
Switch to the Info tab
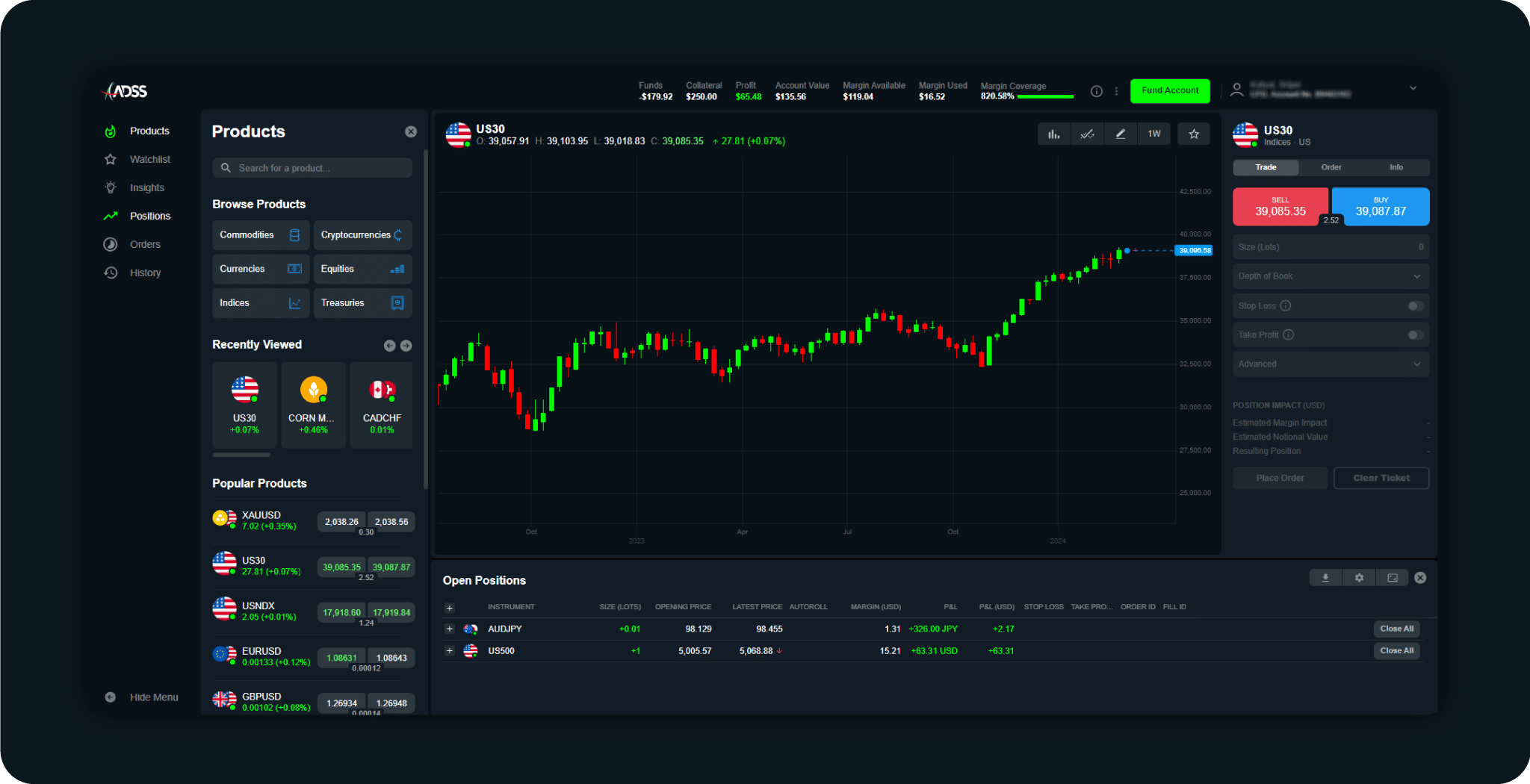pyautogui.click(x=1396, y=167)
